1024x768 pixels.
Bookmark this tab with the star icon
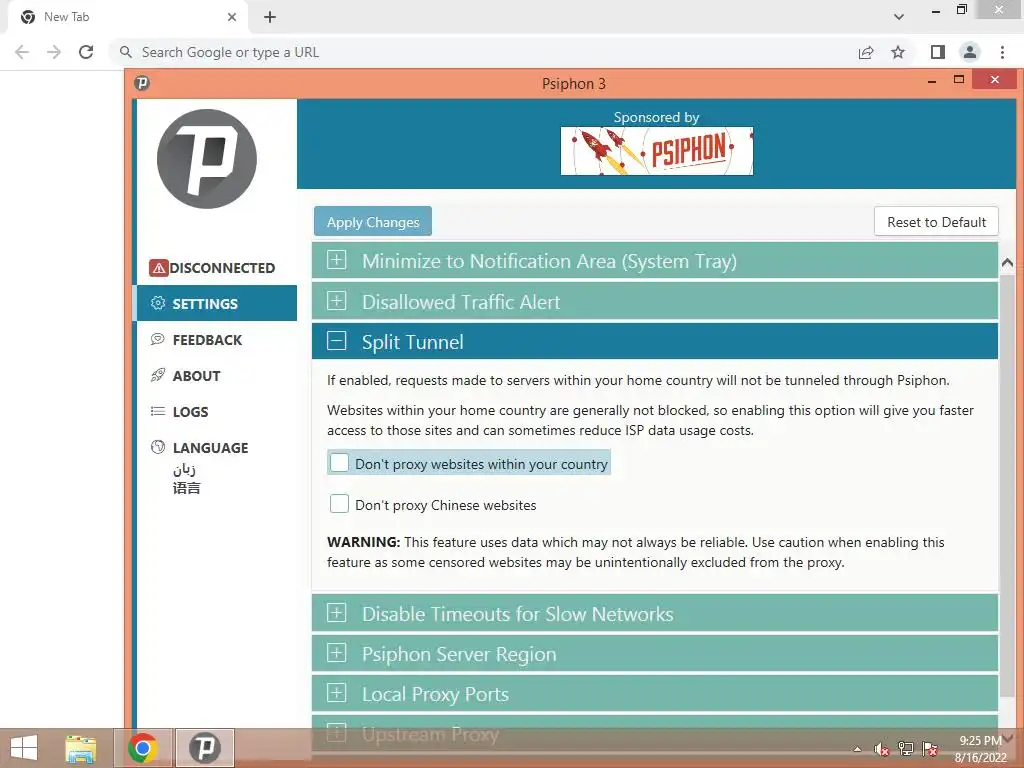898,52
